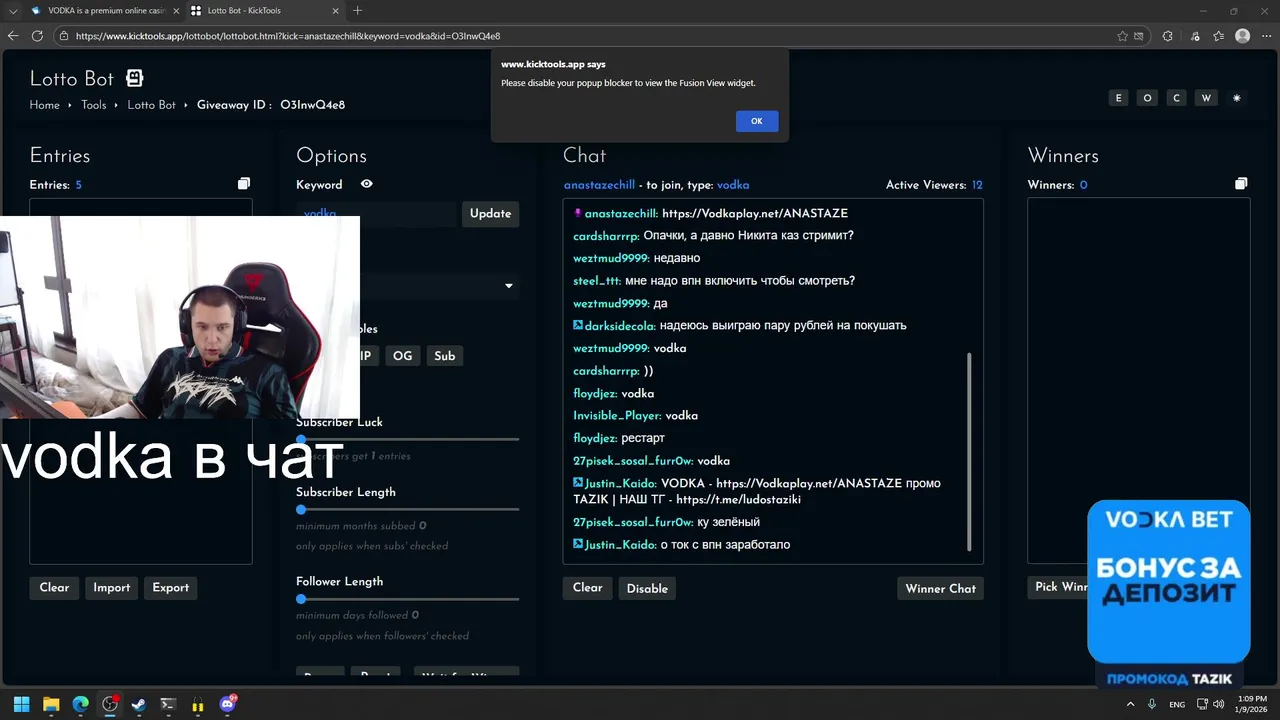Go back in the browser
The width and height of the screenshot is (1280, 720).
point(13,36)
